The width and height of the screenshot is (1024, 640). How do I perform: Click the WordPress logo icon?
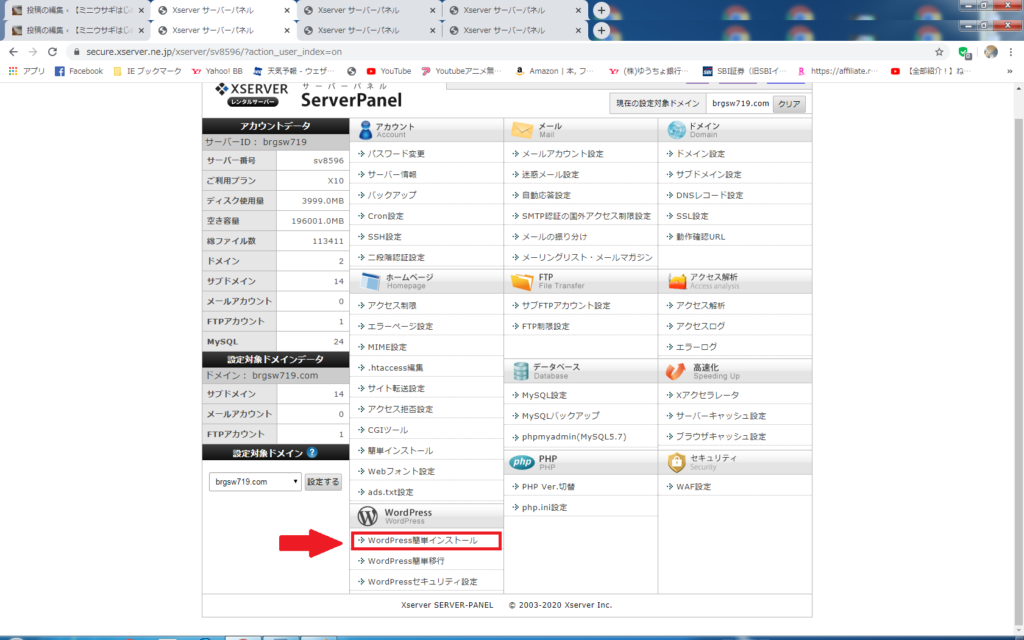(x=366, y=516)
